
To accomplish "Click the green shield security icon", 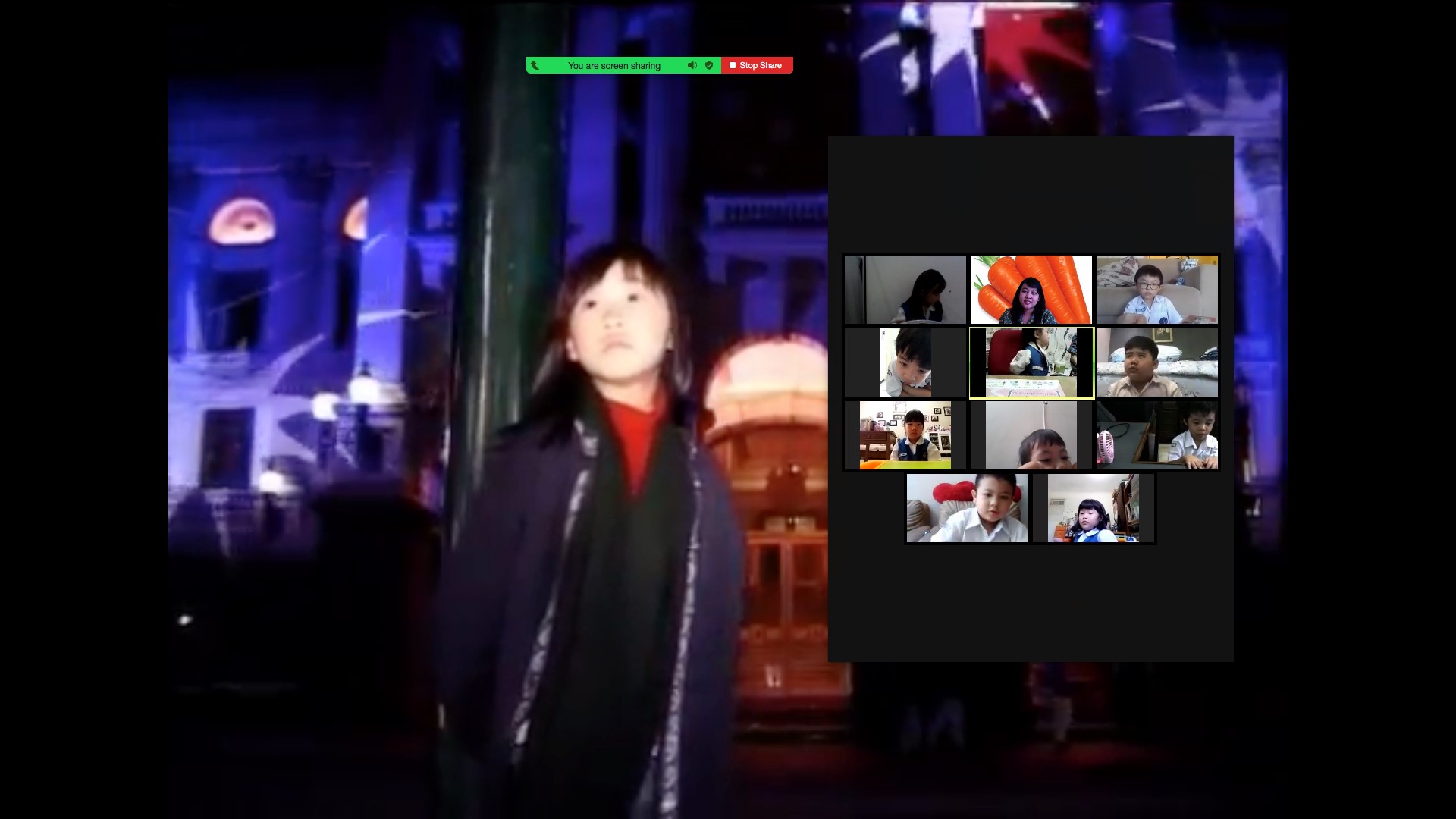I will [709, 65].
